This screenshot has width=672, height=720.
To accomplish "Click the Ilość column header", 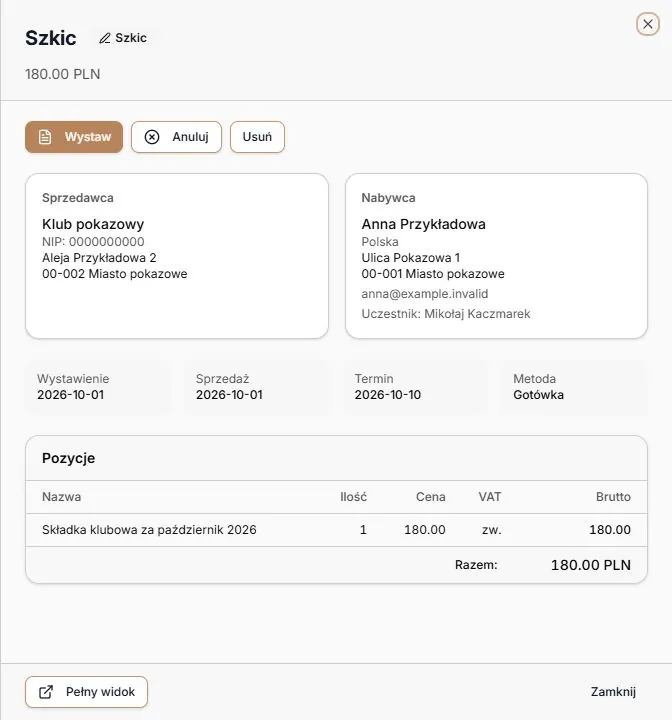I will coord(353,497).
